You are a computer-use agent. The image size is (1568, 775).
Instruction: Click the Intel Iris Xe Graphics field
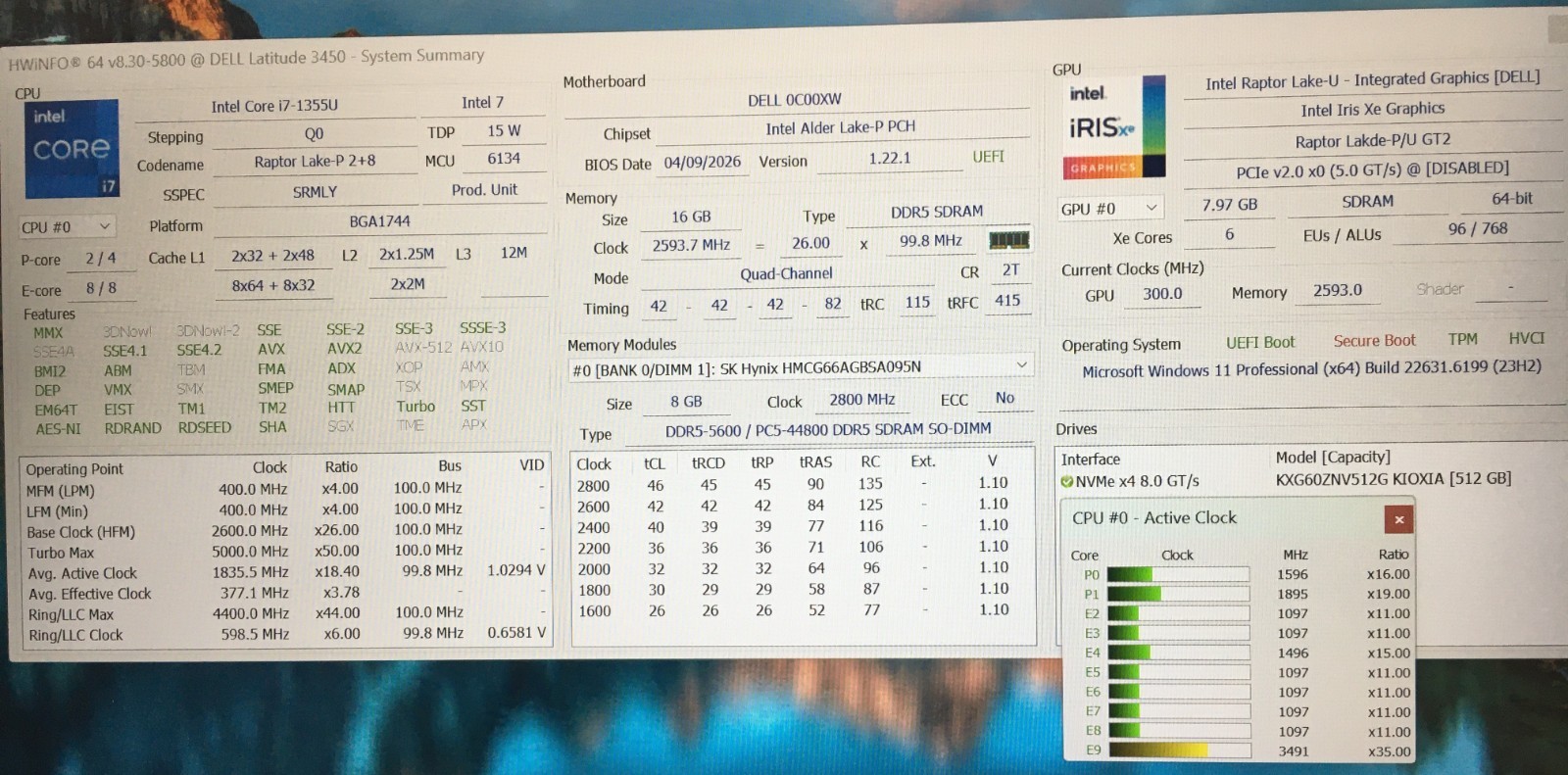[x=1372, y=110]
